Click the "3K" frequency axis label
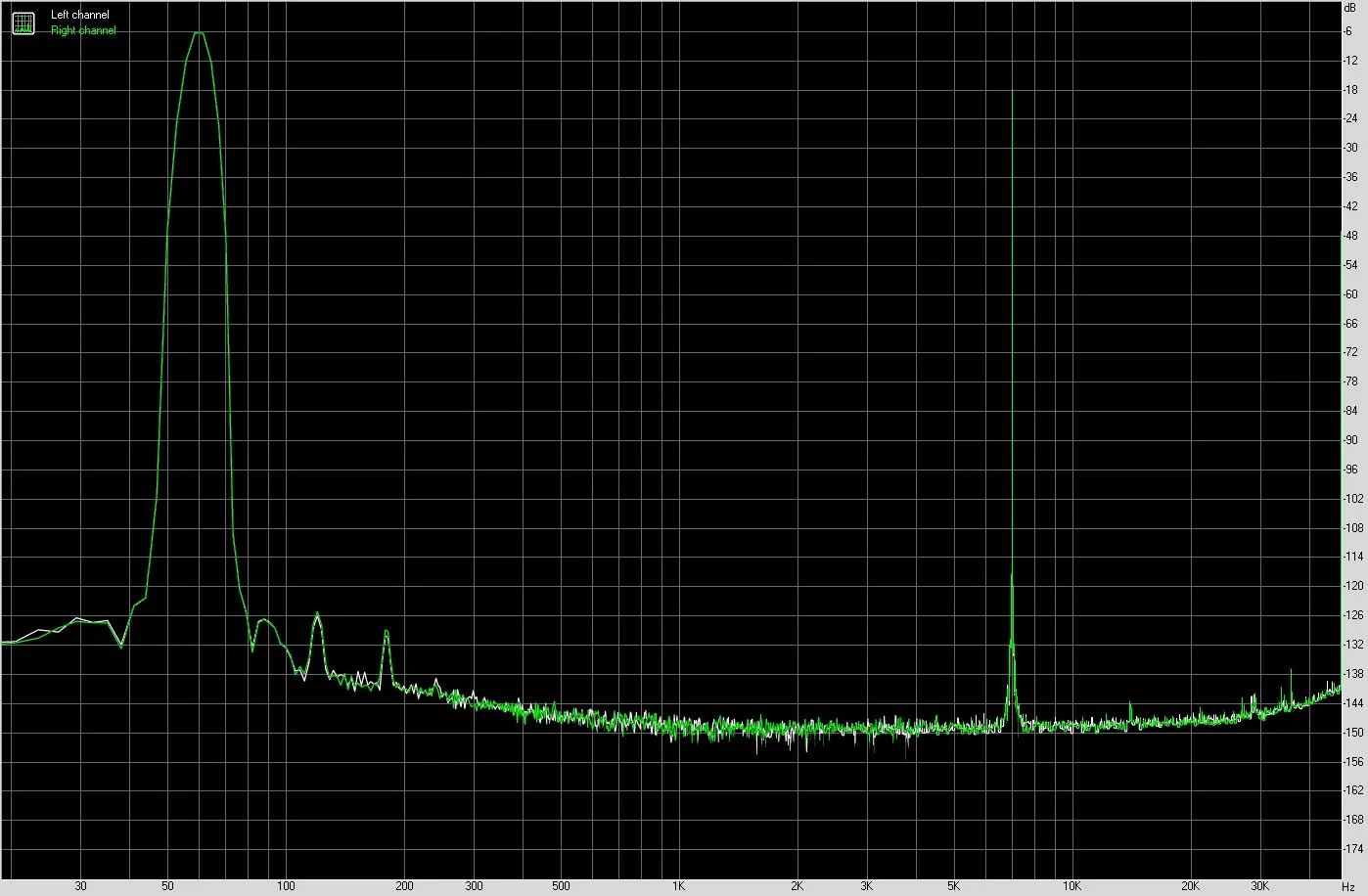This screenshot has height=896, width=1368. (x=867, y=886)
